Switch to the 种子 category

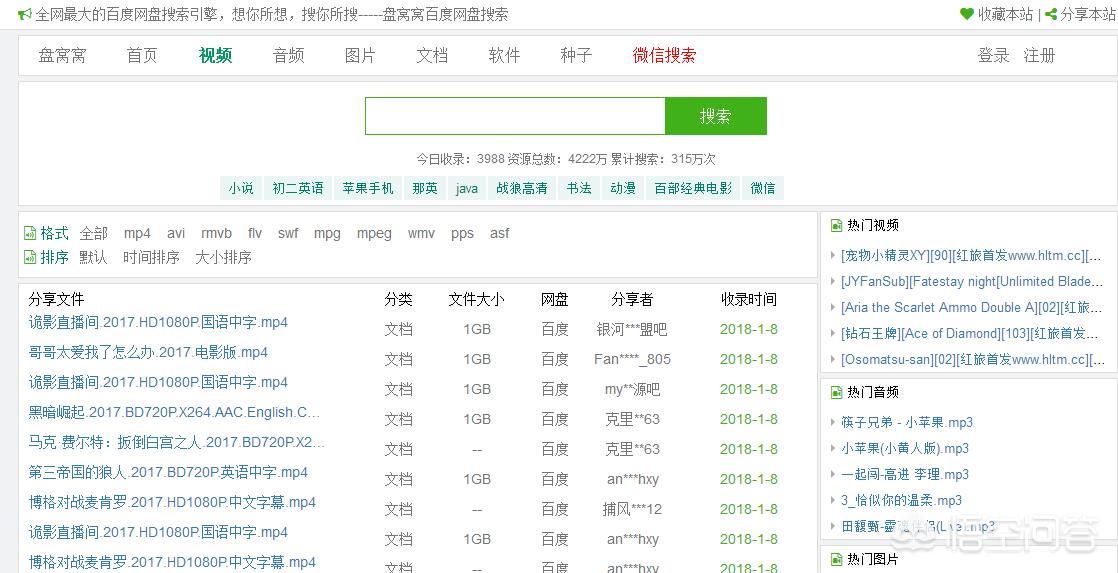pos(576,56)
